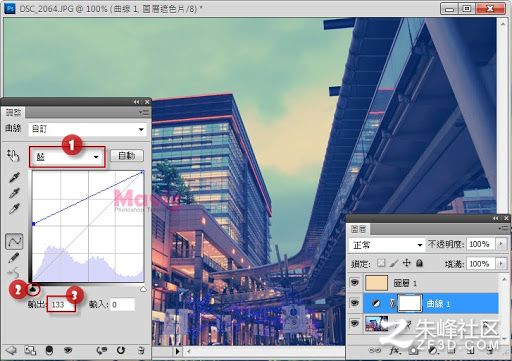Pick the black point eyedropper

click(x=14, y=177)
